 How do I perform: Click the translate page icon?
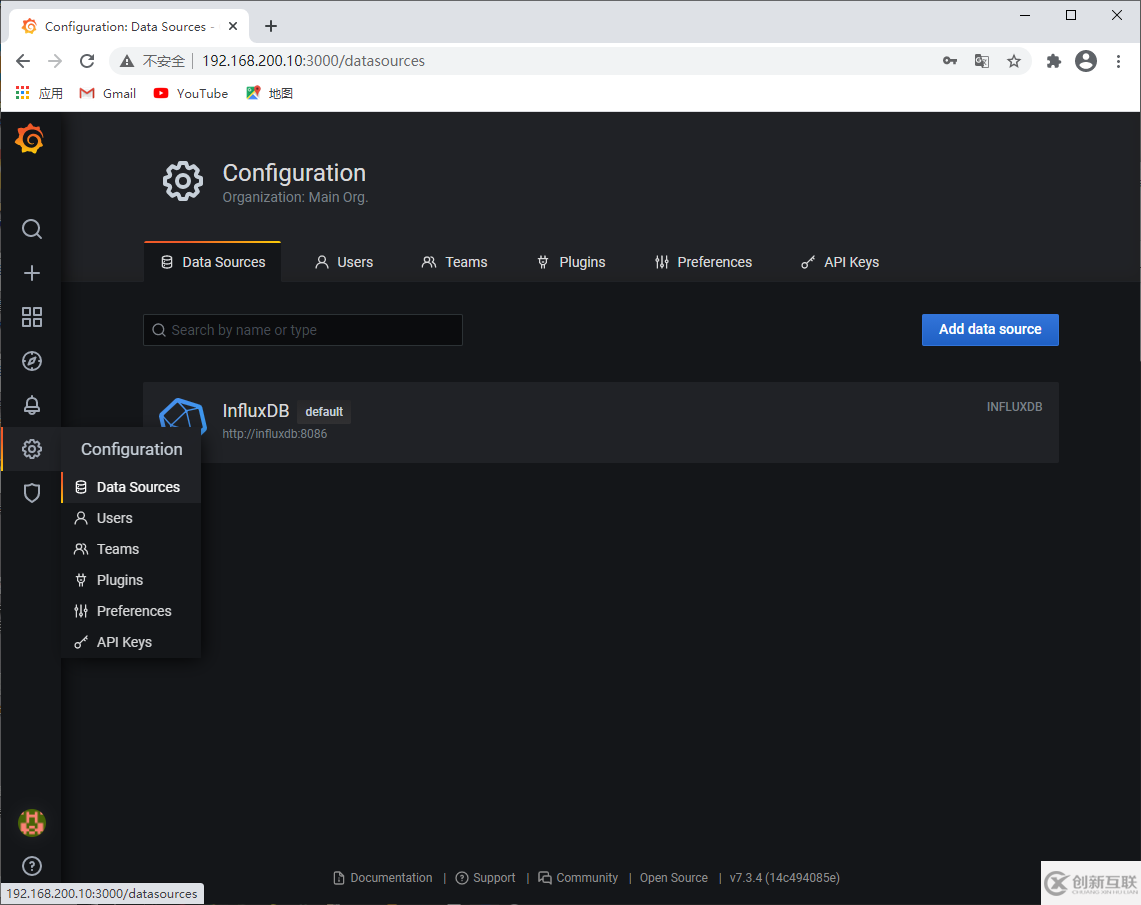point(982,61)
